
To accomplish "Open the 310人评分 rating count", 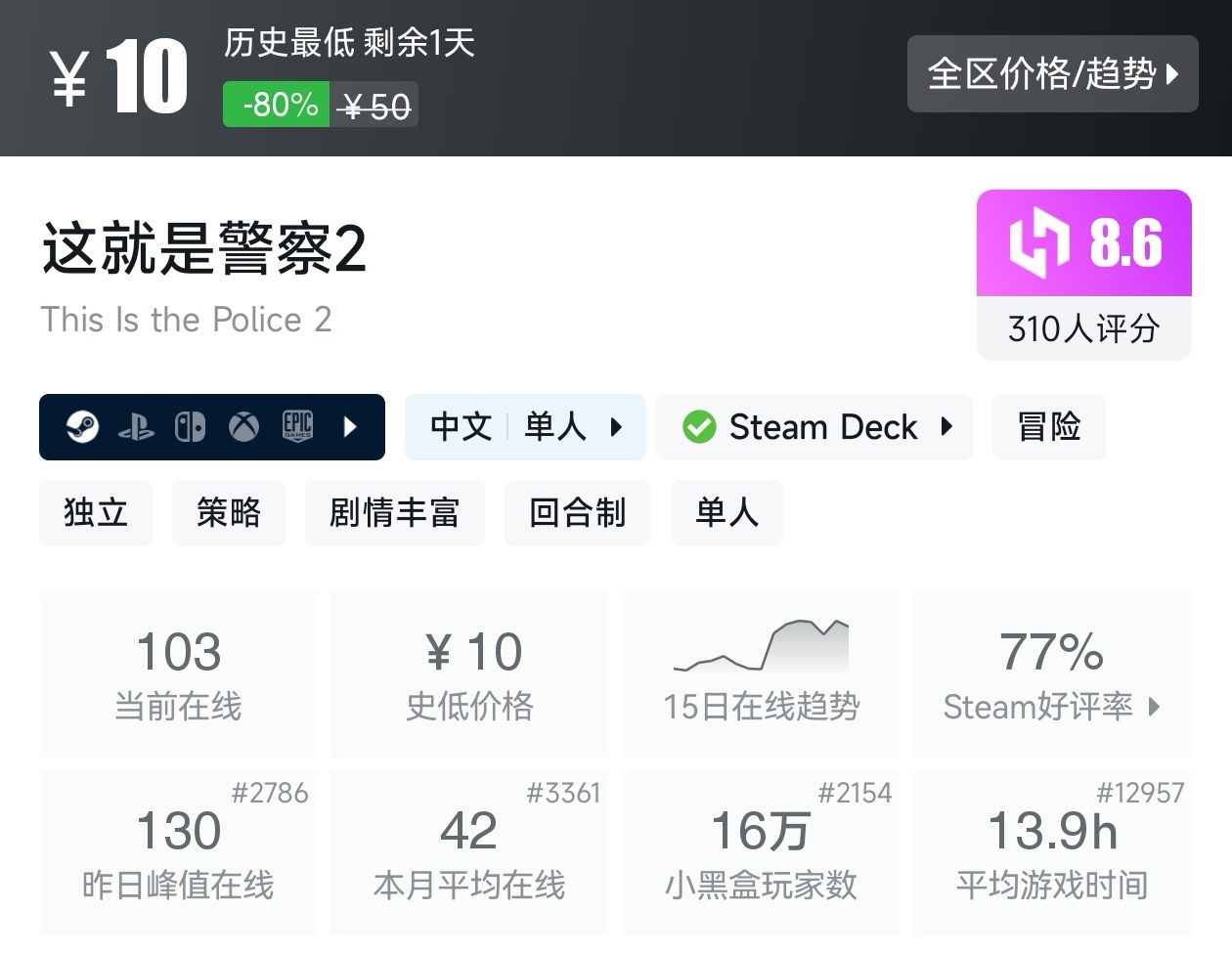I will (x=1083, y=328).
